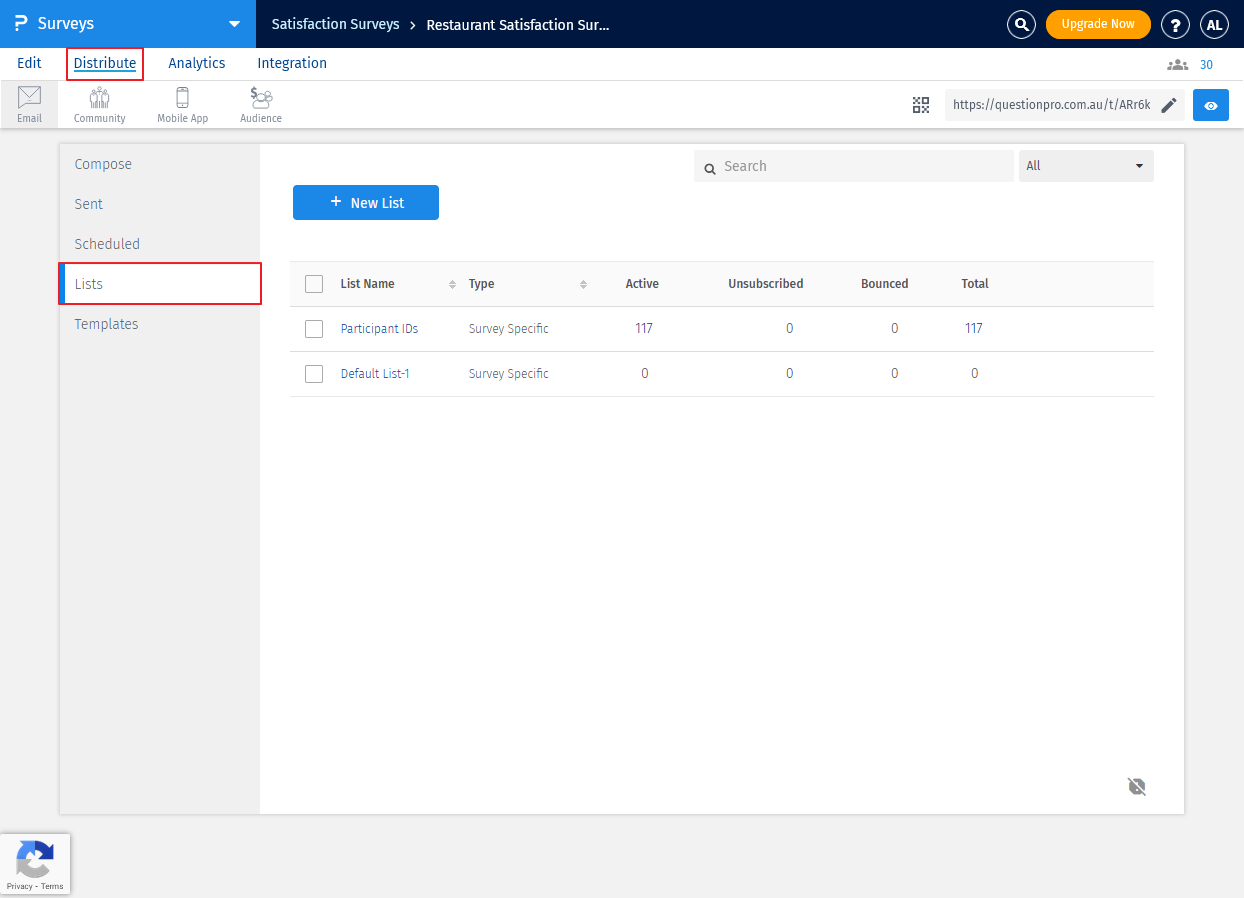Edit survey URL with pencil icon
1244x898 pixels.
[x=1169, y=105]
